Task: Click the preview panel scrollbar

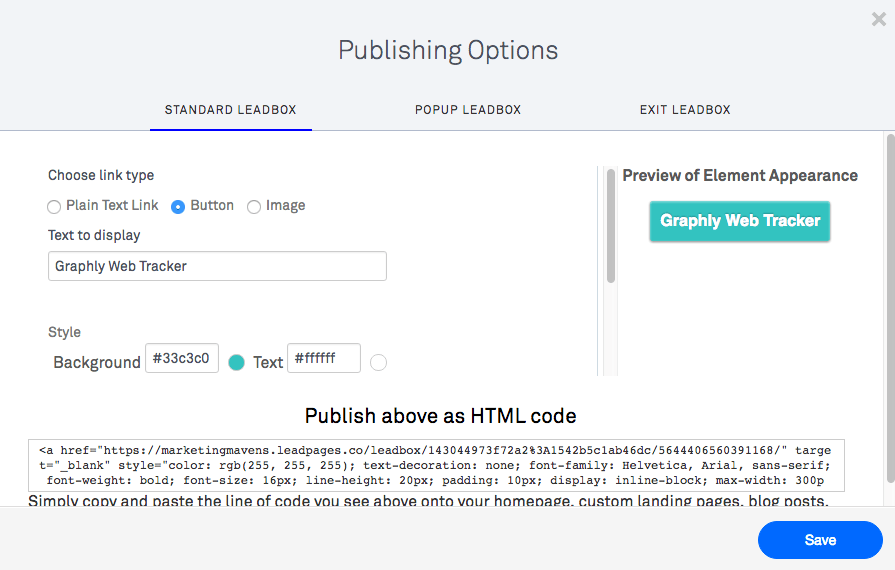Action: coord(611,226)
